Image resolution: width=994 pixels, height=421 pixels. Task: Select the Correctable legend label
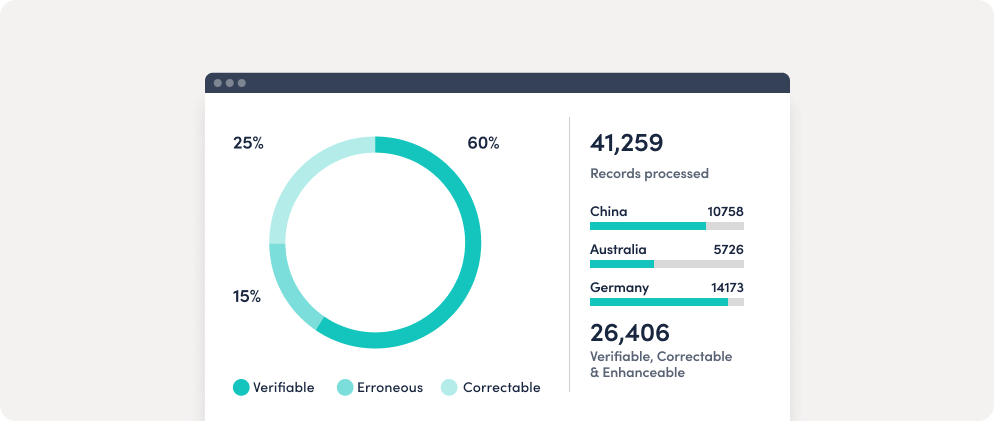coord(501,387)
